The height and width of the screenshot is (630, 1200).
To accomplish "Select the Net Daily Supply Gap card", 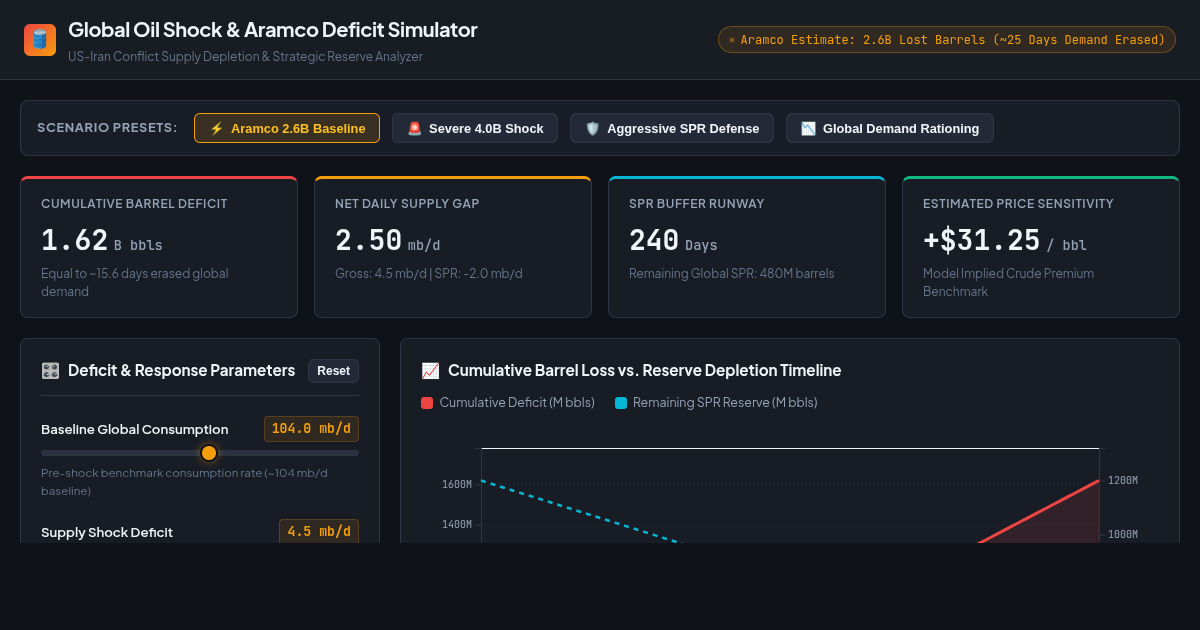I will 453,247.
